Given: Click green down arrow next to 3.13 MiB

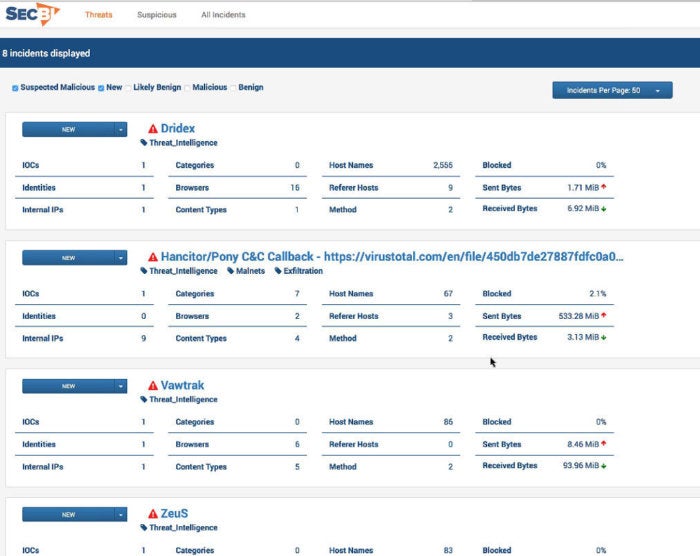Looking at the screenshot, I should pyautogui.click(x=604, y=338).
